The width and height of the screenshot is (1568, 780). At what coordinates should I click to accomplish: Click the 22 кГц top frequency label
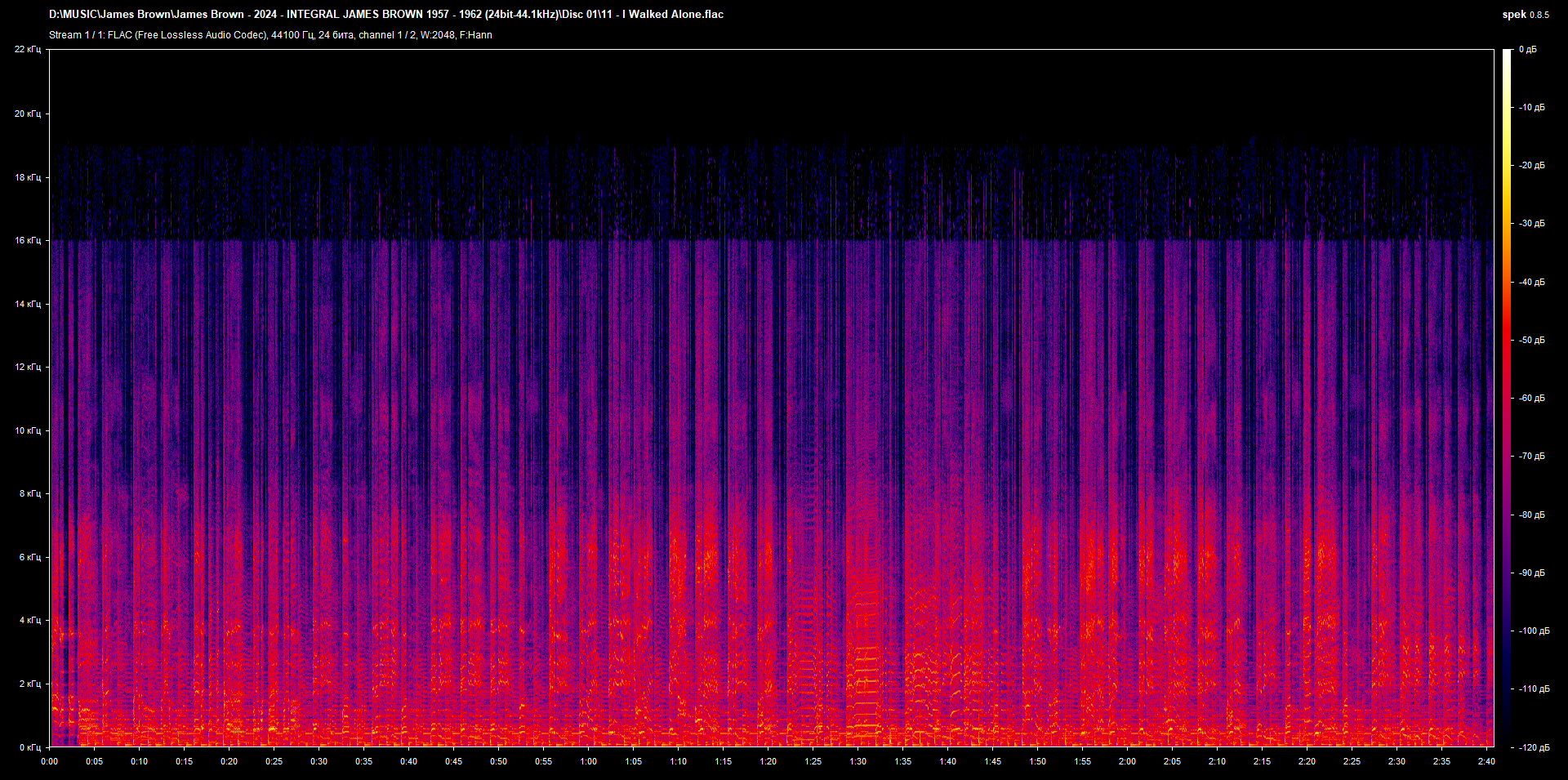click(28, 50)
